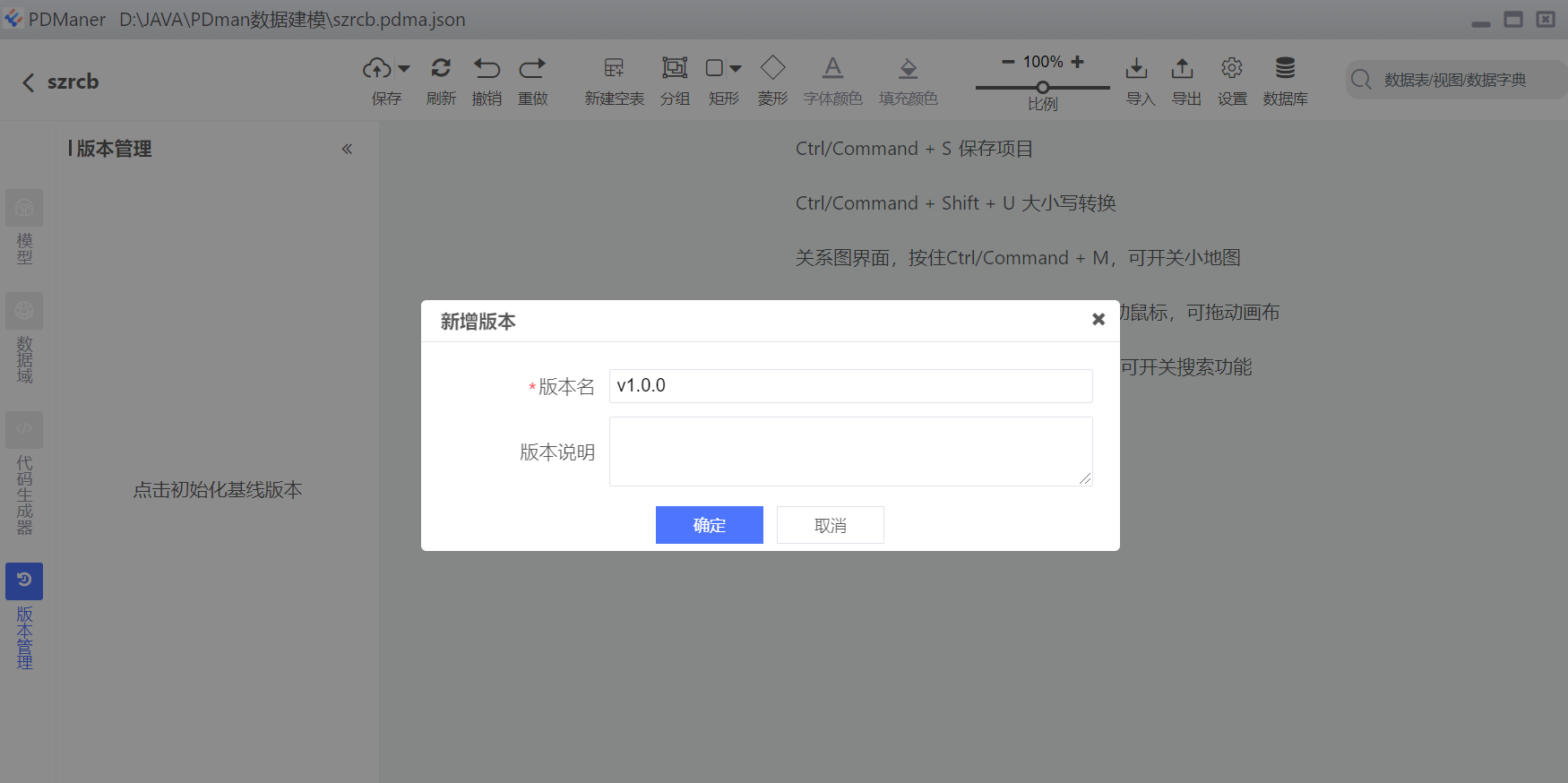
Task: Click the group (分组) icon
Action: click(675, 68)
